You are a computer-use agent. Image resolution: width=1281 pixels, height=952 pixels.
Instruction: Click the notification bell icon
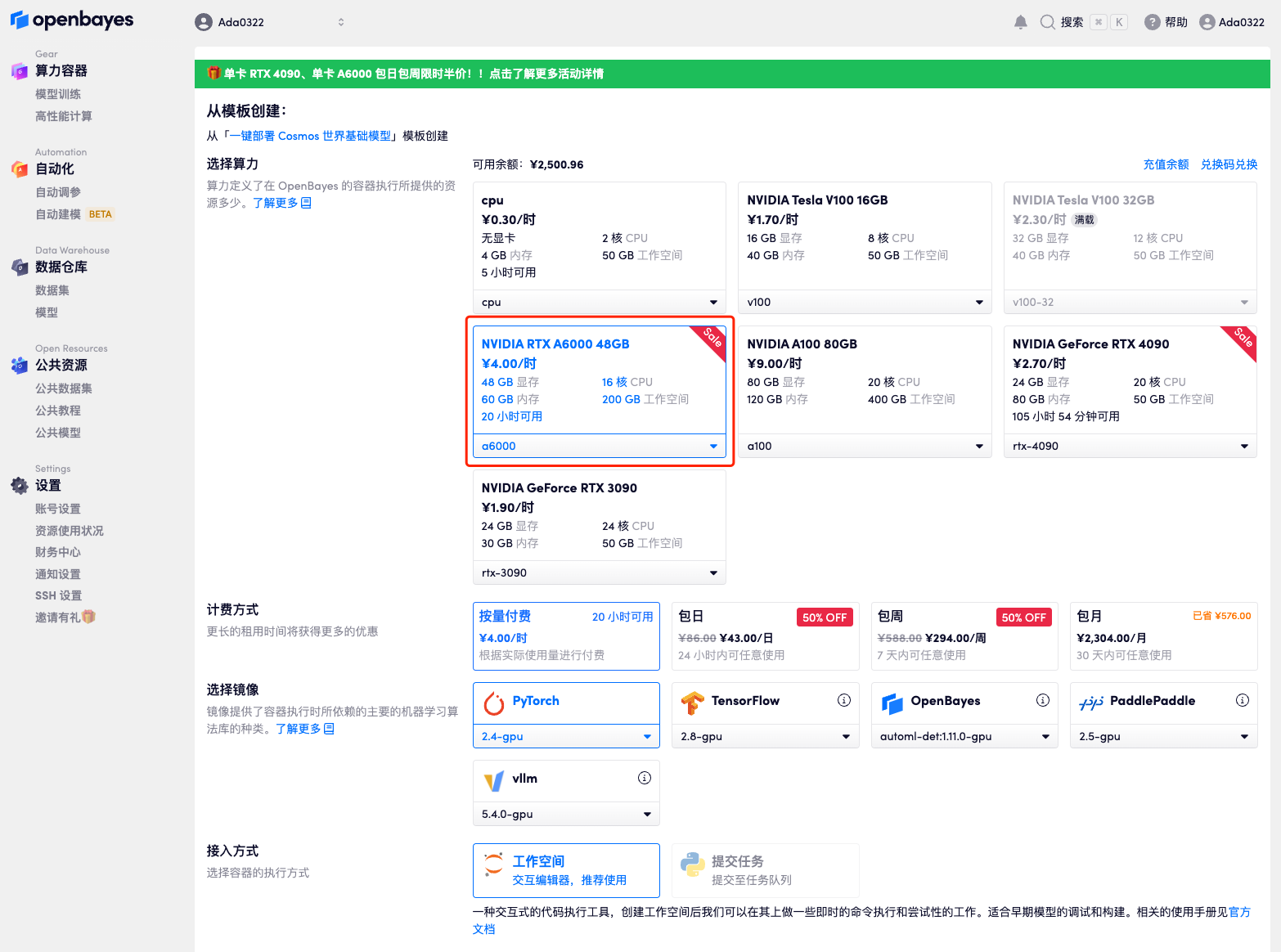pyautogui.click(x=1020, y=22)
